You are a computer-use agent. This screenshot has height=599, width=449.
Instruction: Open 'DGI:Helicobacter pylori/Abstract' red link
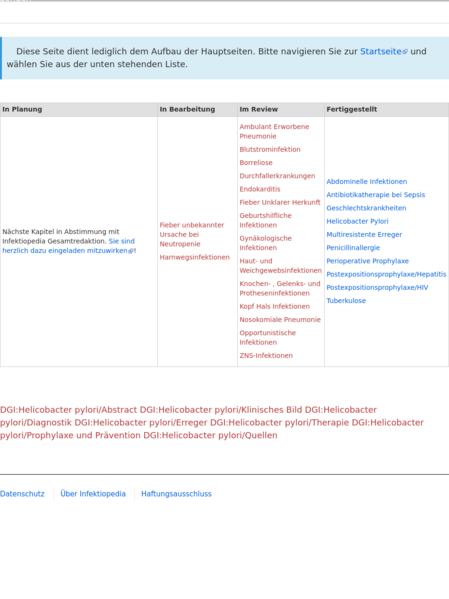click(x=68, y=410)
